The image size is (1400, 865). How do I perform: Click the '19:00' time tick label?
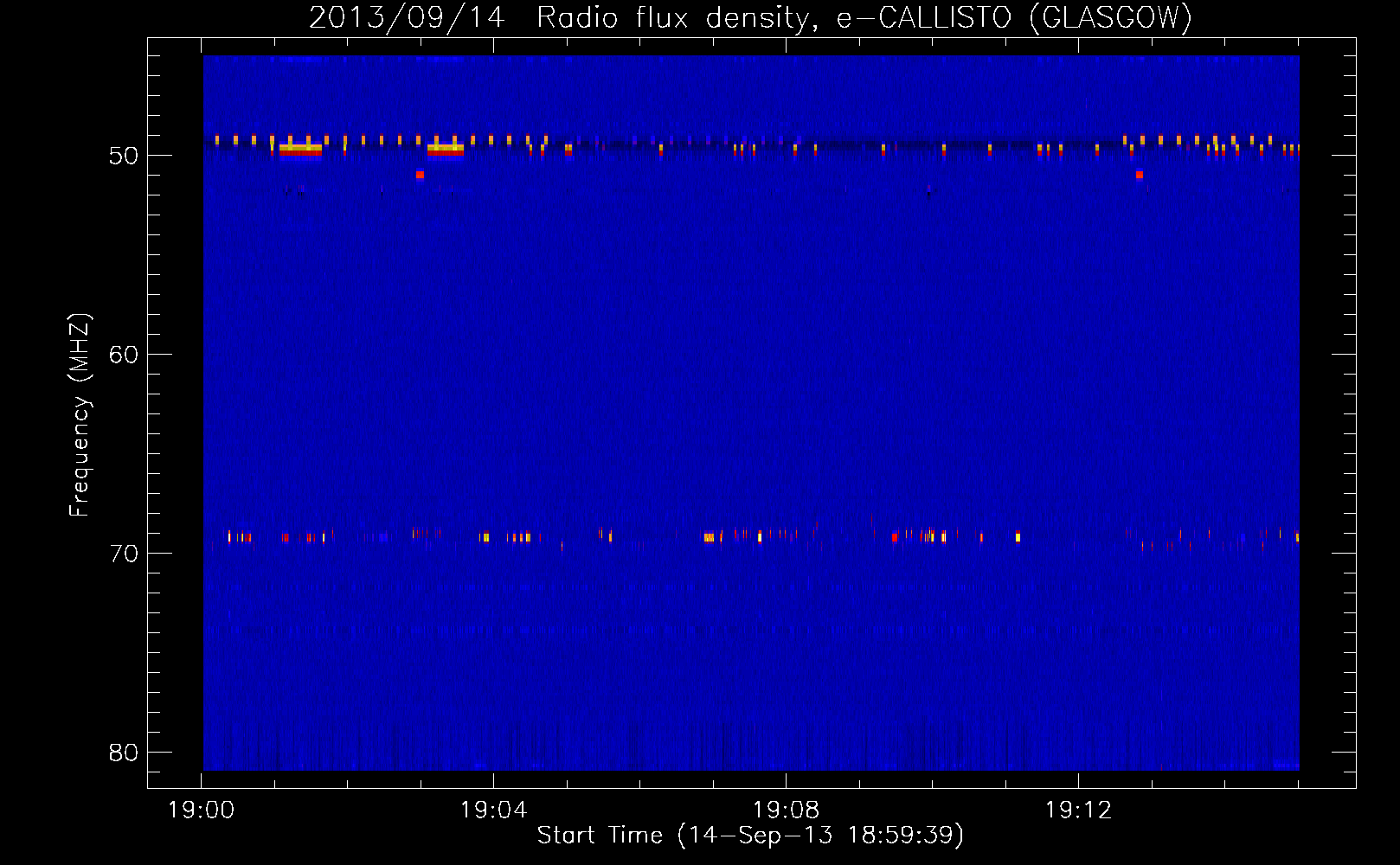click(201, 811)
